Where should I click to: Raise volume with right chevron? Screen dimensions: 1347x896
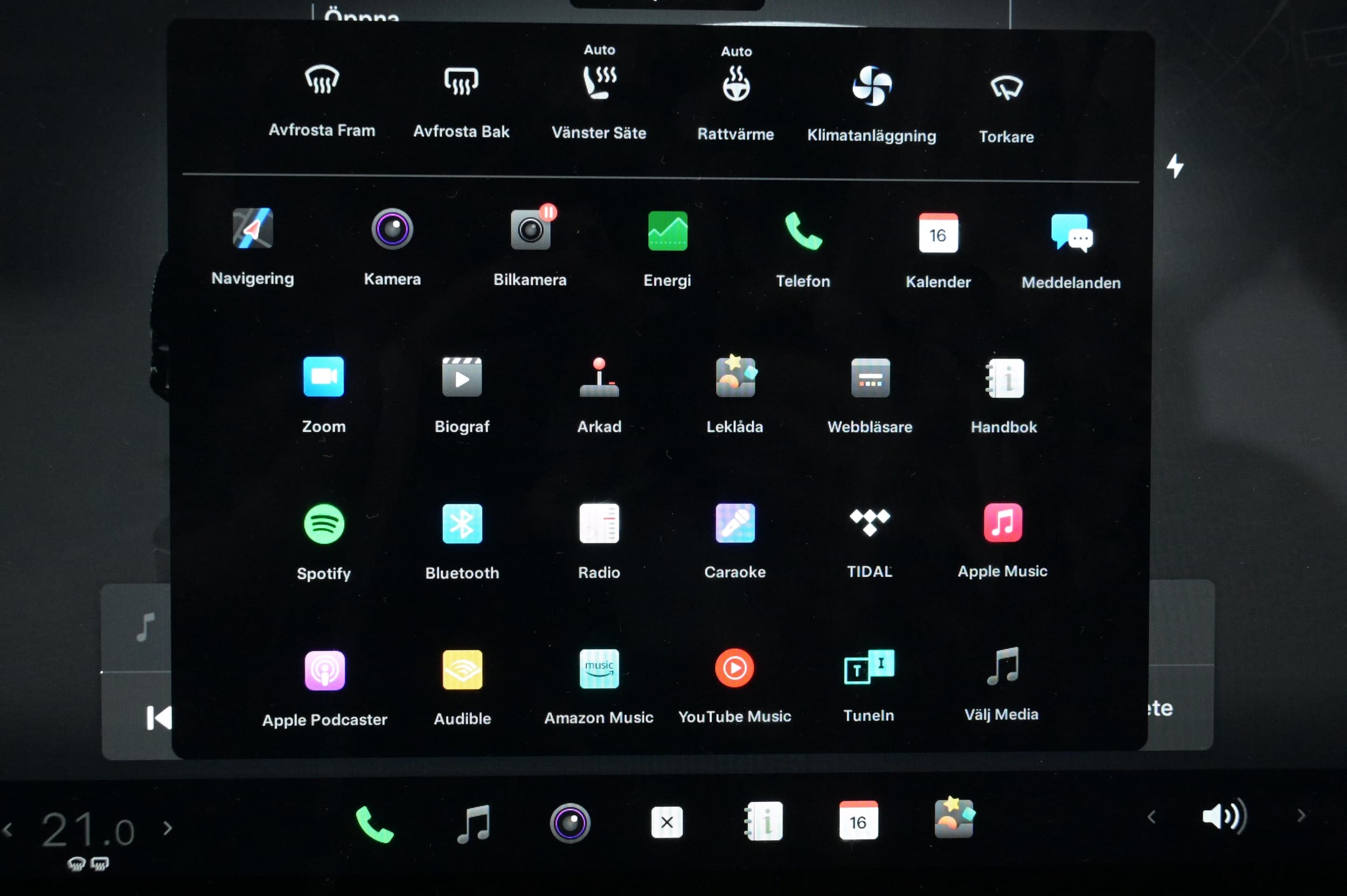1301,815
